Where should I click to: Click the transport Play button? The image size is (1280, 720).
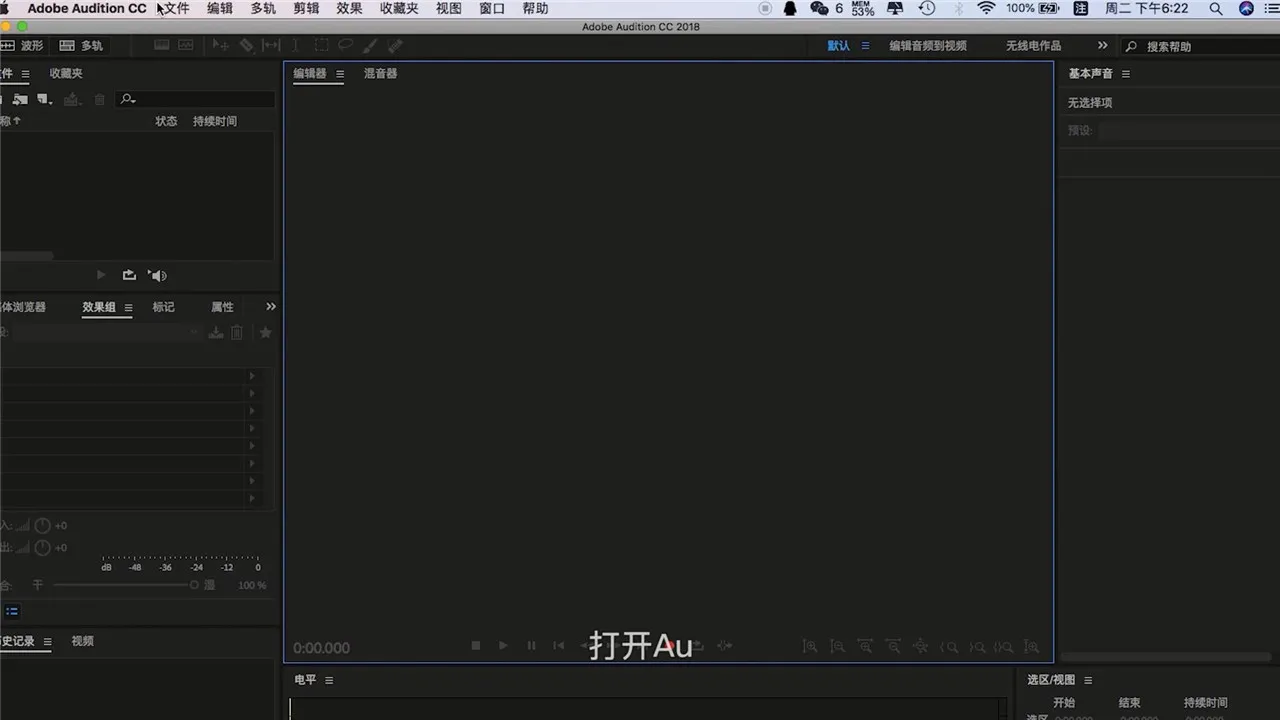(503, 646)
